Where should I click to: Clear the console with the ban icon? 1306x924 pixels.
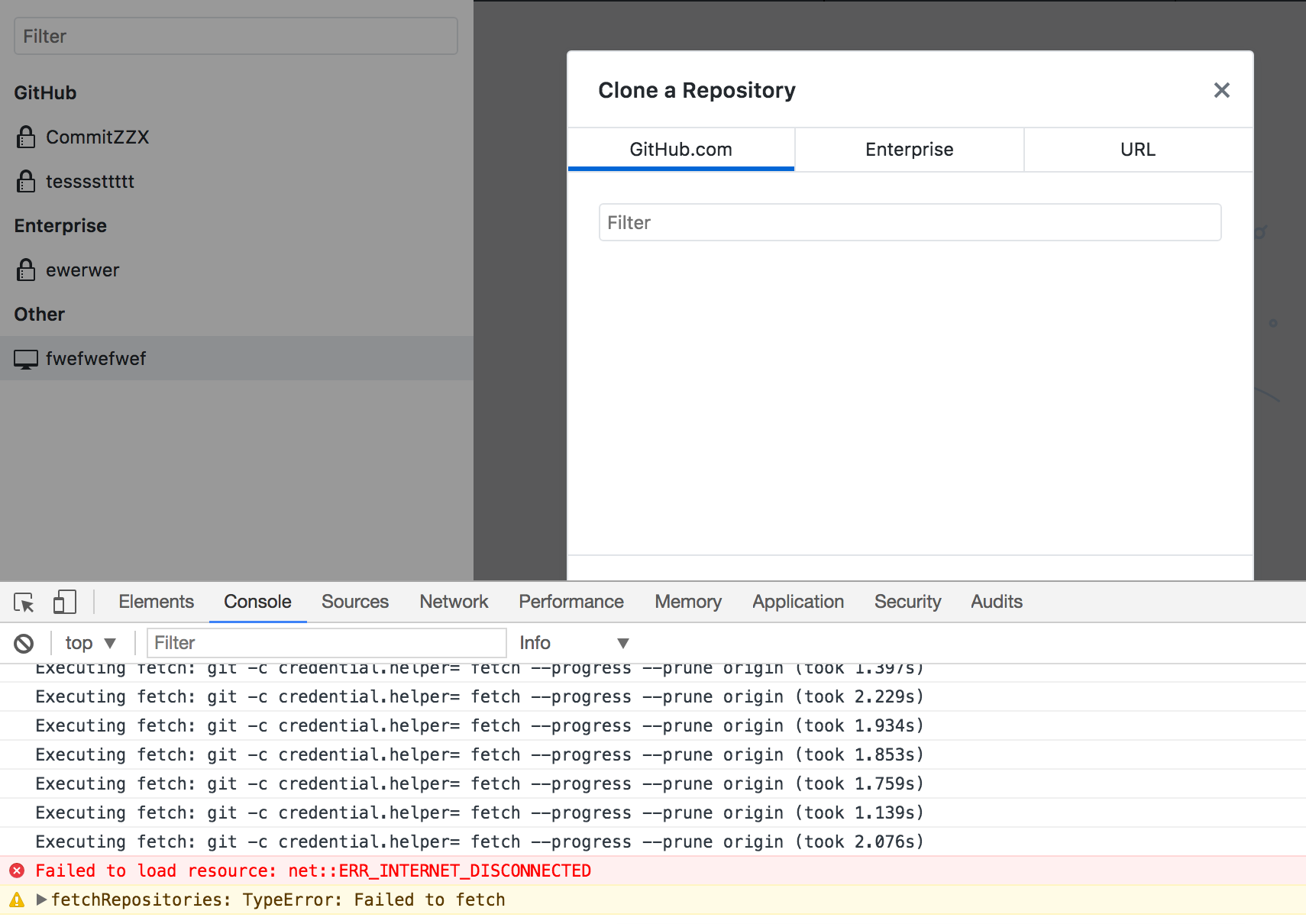point(24,643)
